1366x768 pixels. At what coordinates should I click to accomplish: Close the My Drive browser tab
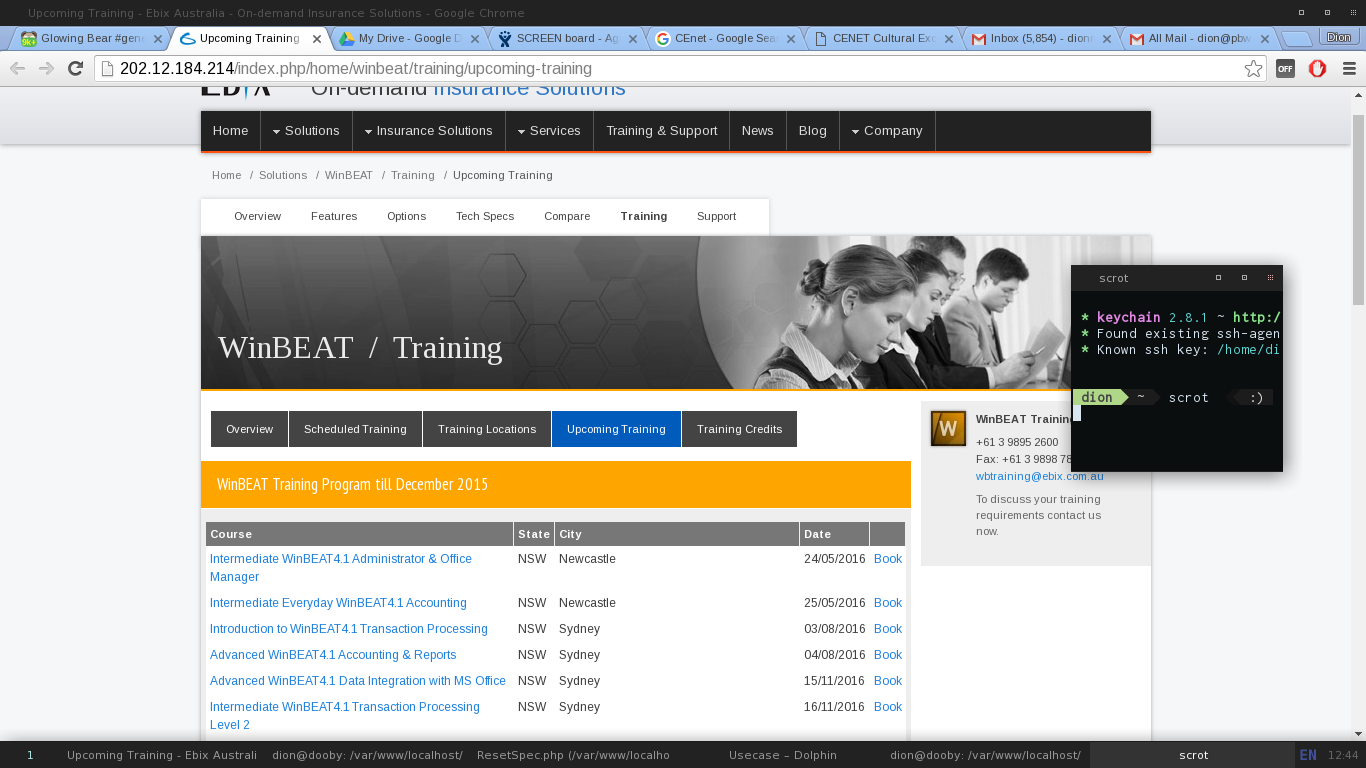coord(476,39)
